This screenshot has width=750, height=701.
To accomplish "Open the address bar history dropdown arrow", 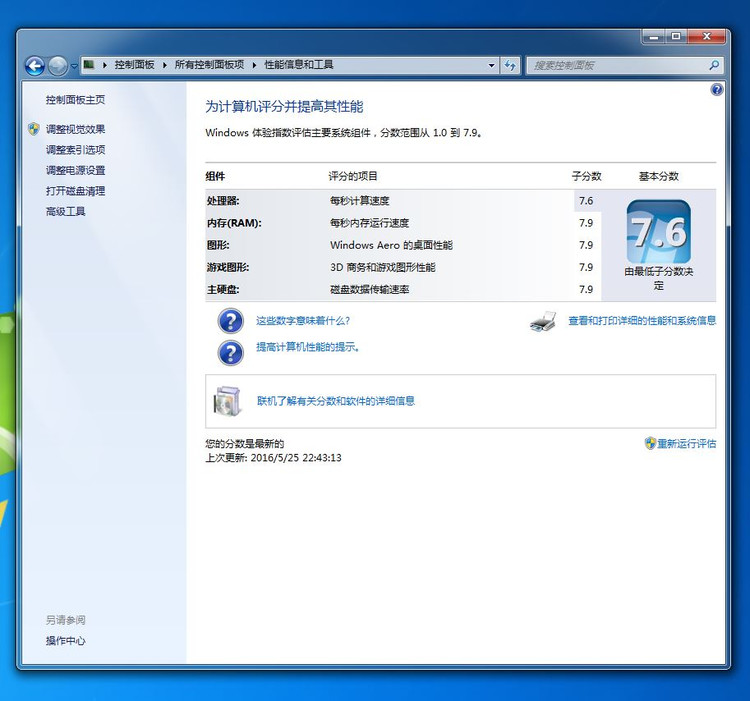I will pos(491,66).
